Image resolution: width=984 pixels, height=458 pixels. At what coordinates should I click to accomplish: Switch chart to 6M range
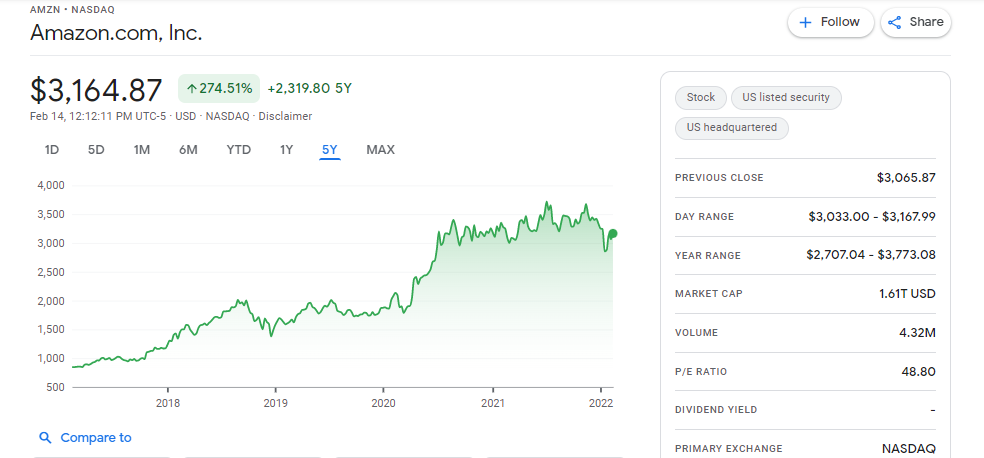188,150
